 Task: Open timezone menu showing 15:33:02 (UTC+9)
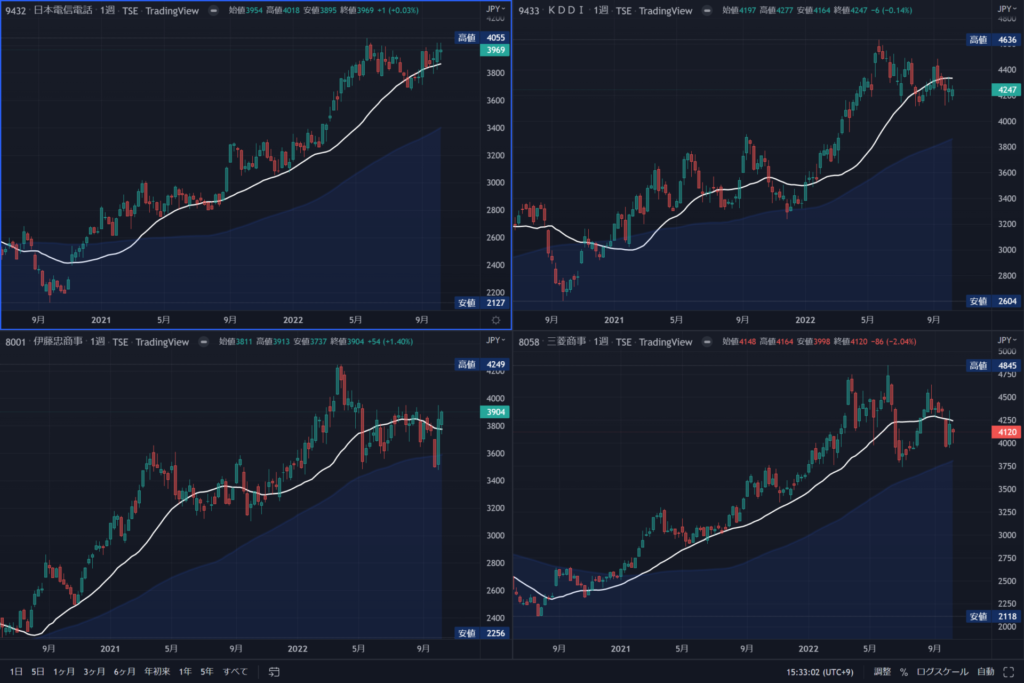pos(820,672)
